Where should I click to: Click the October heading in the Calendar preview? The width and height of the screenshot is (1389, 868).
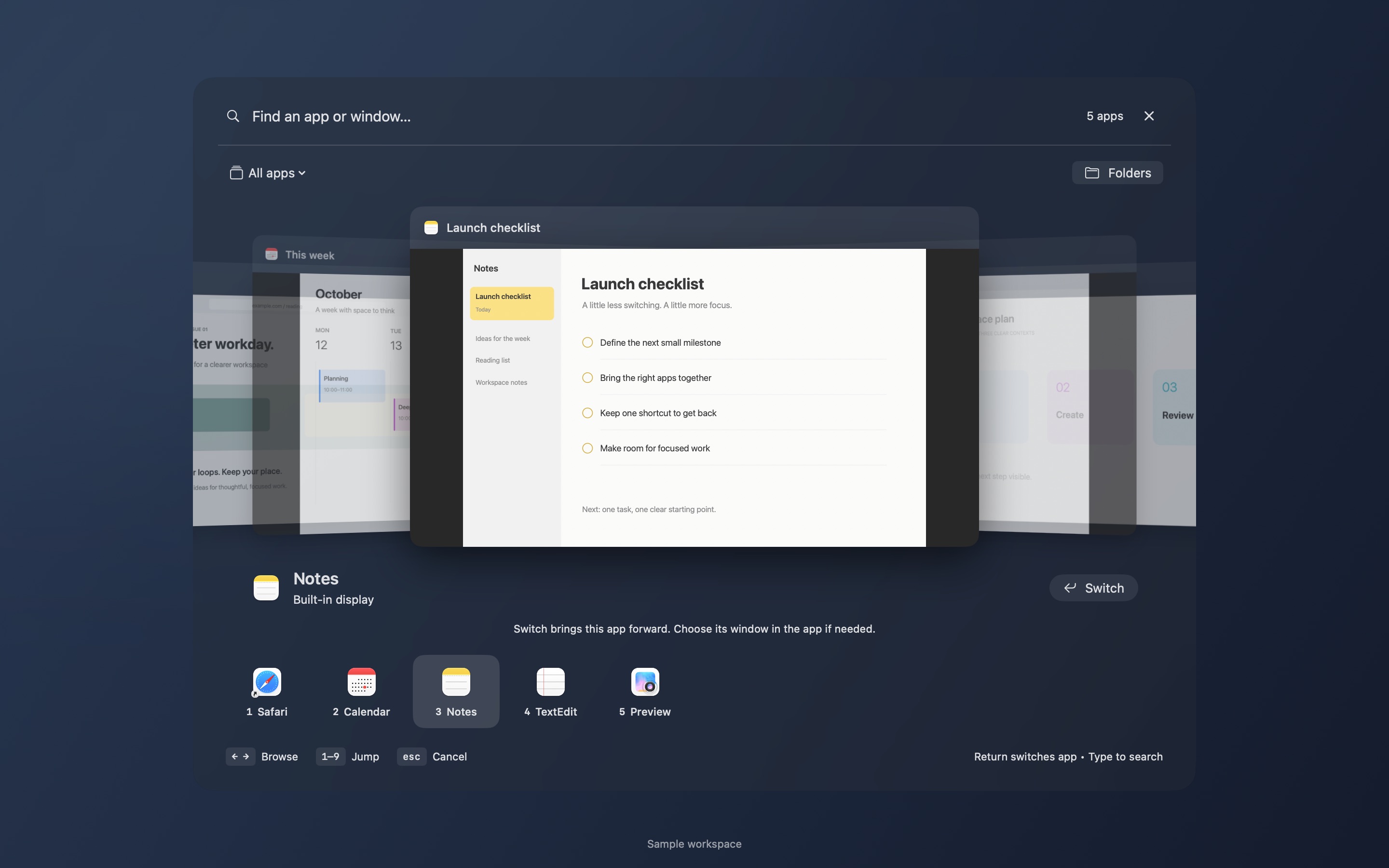pos(339,294)
